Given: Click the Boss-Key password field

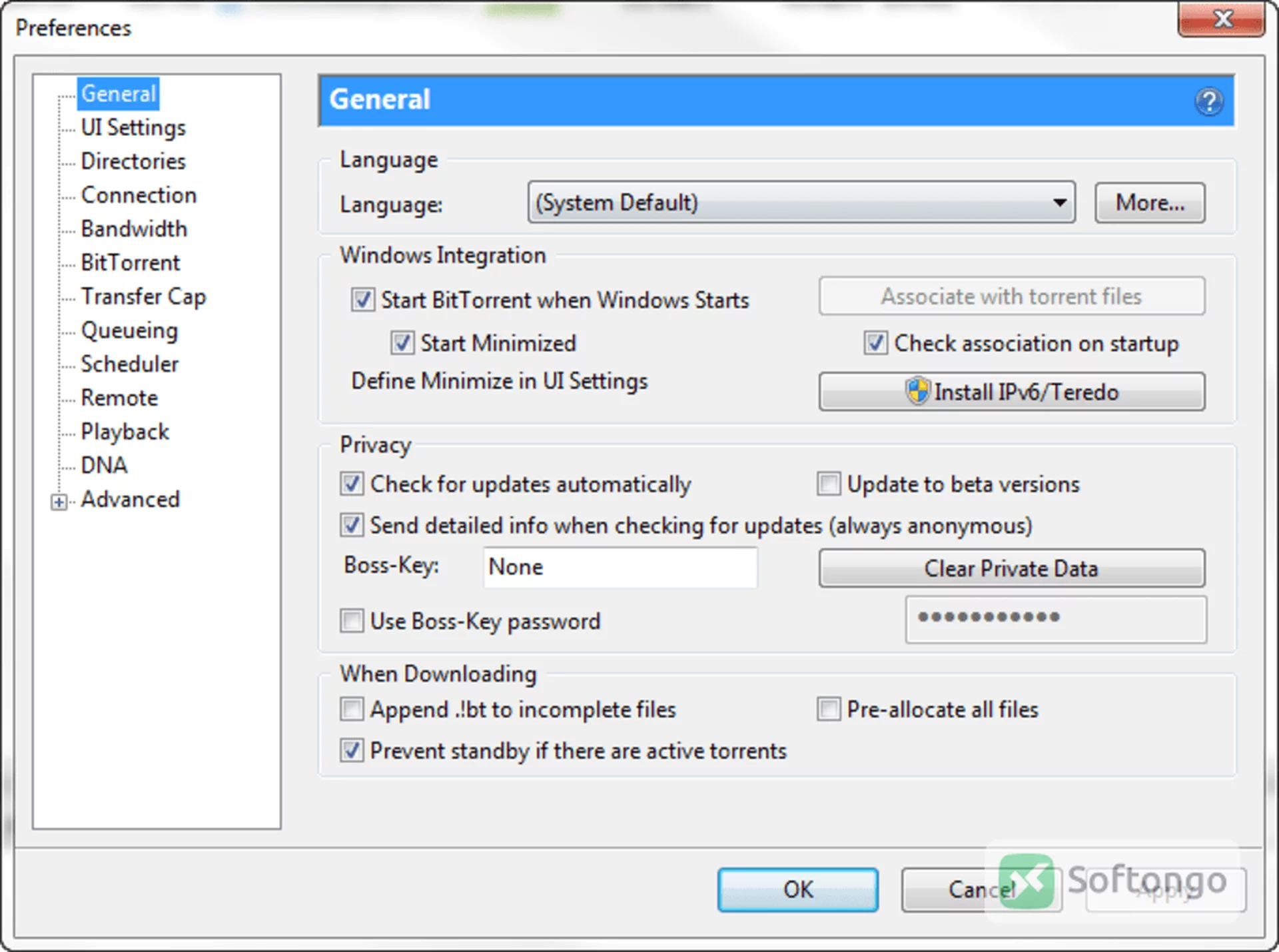Looking at the screenshot, I should point(1055,620).
